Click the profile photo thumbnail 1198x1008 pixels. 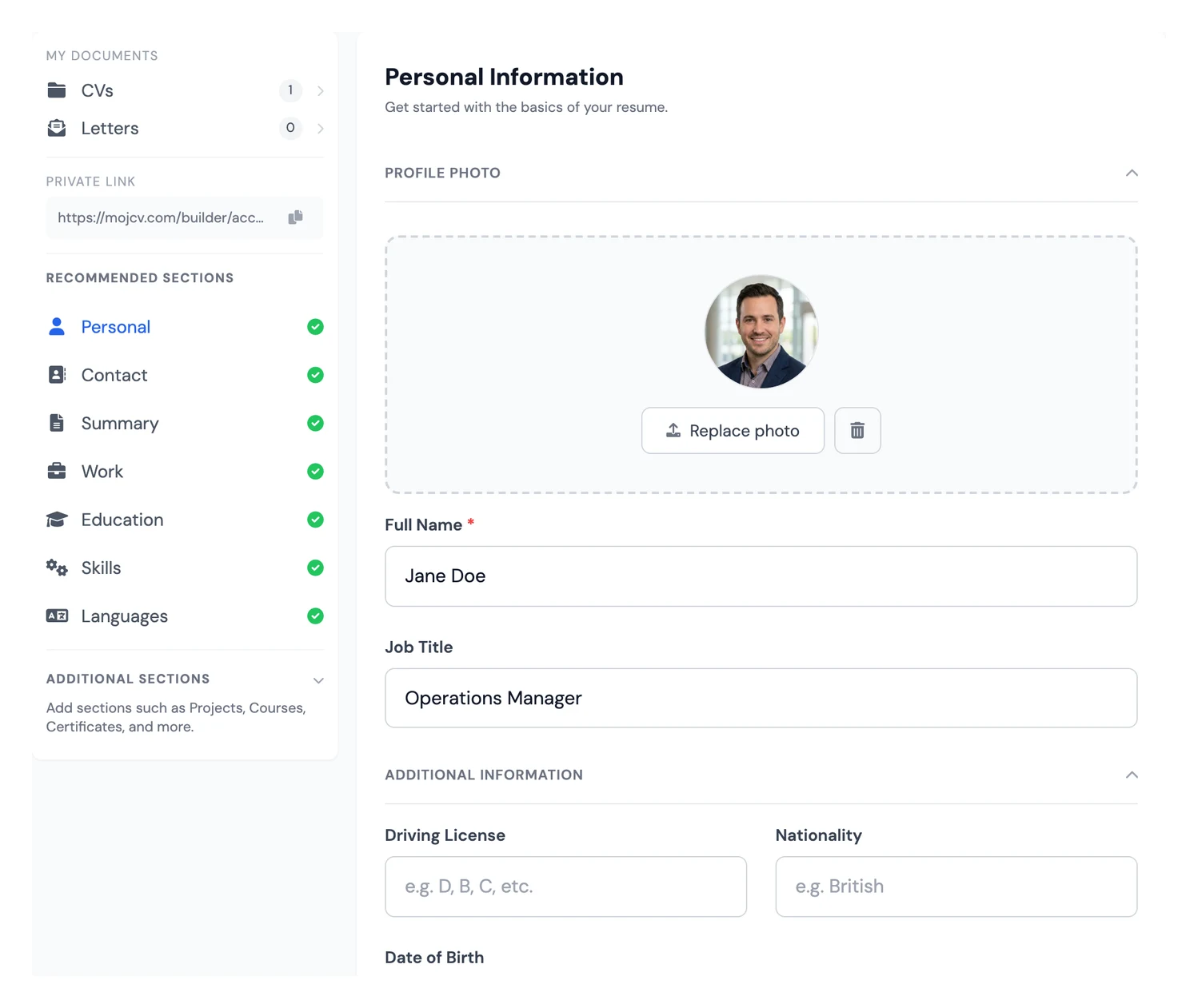(x=761, y=332)
